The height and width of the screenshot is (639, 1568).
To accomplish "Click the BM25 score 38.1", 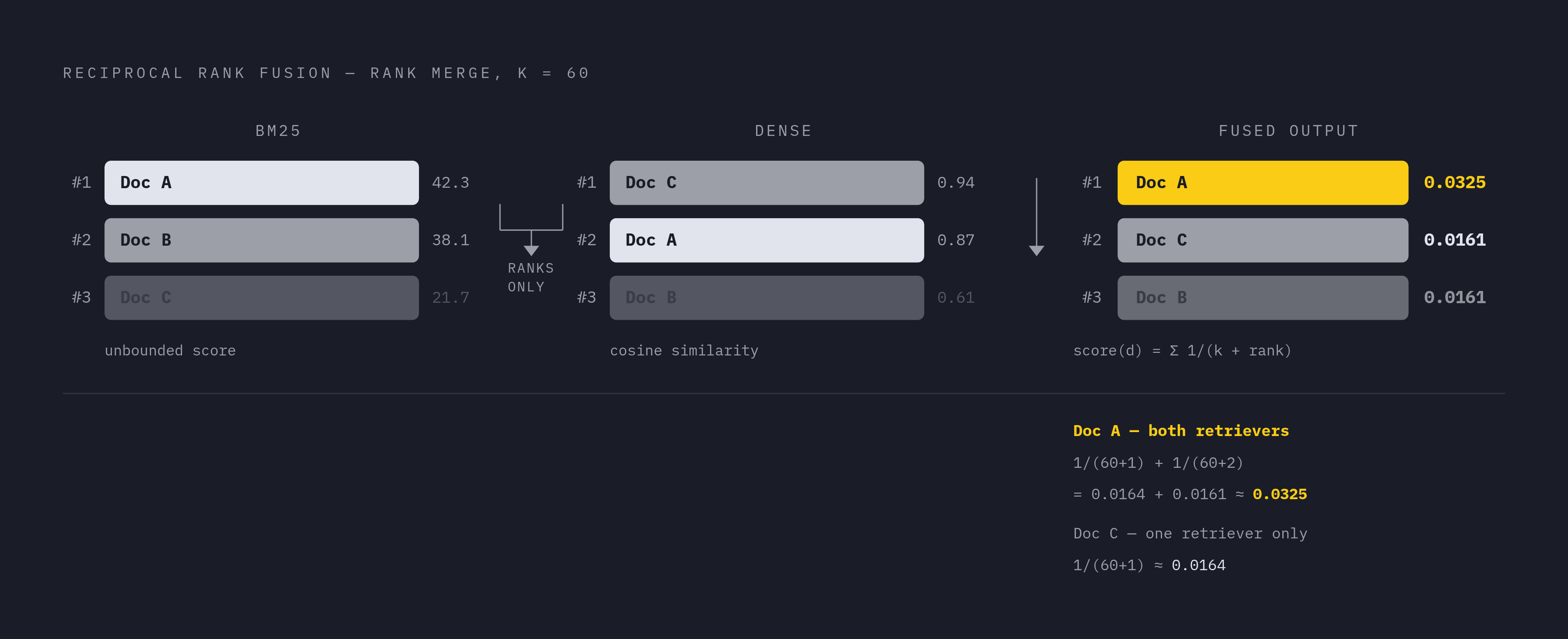I will tap(450, 240).
